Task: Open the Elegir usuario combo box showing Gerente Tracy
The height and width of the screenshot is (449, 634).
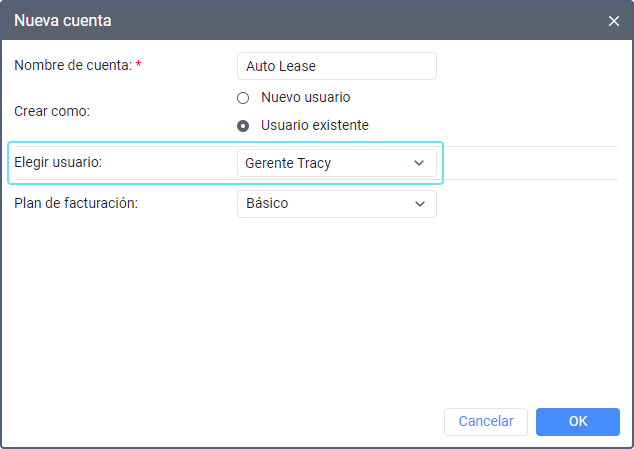Action: pyautogui.click(x=336, y=163)
